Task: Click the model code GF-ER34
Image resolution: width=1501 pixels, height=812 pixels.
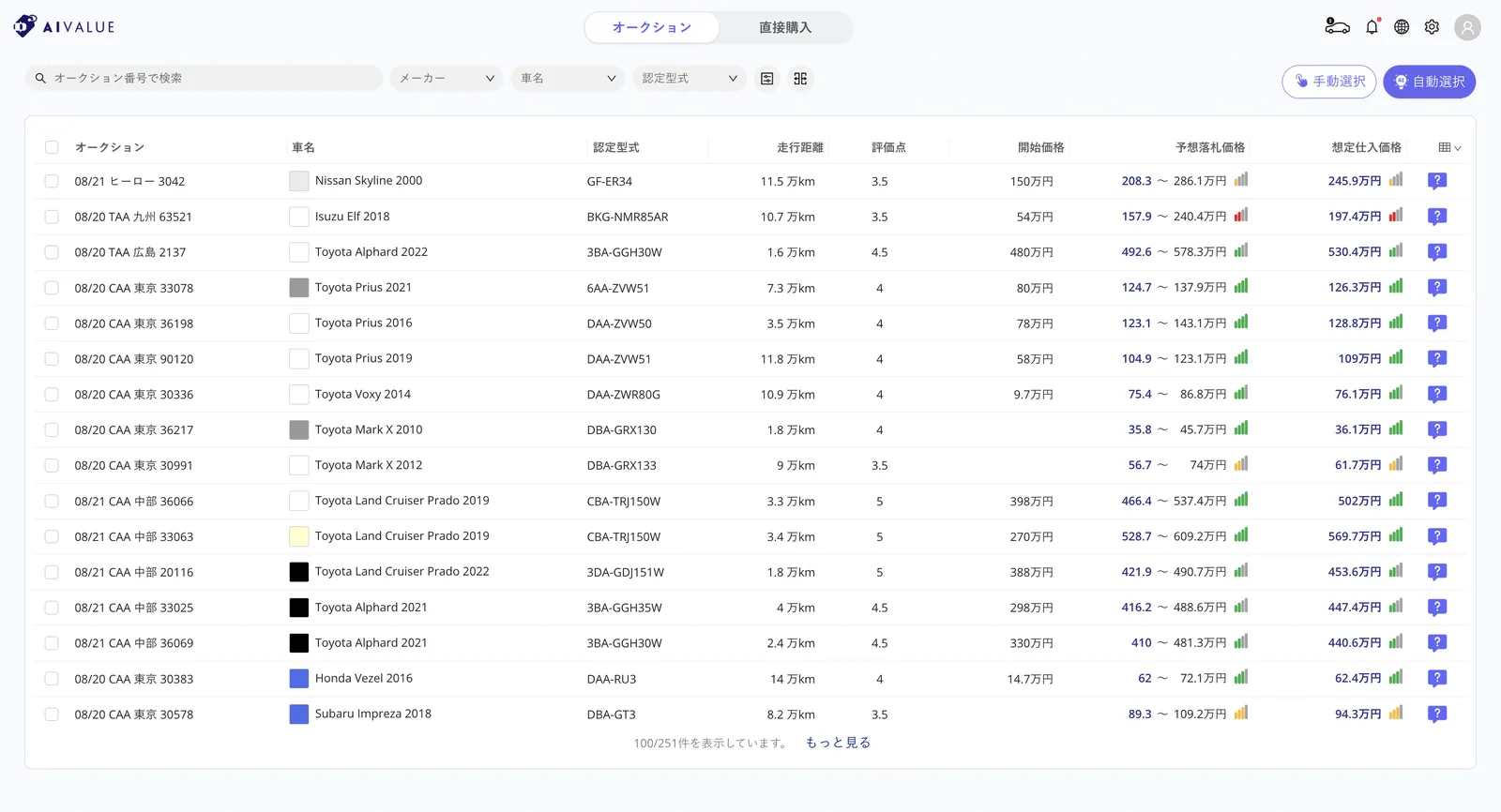Action: coord(610,182)
